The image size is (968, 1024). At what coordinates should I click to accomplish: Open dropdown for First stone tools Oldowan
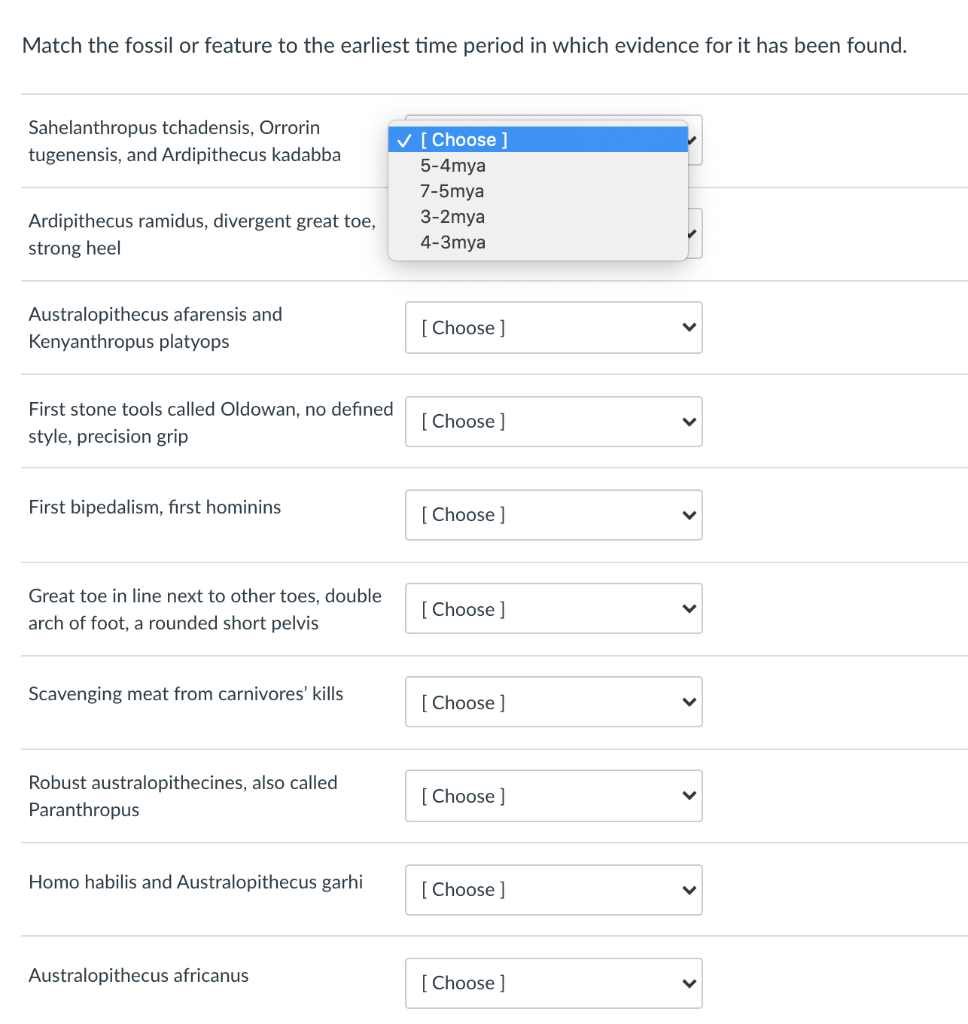(x=553, y=421)
